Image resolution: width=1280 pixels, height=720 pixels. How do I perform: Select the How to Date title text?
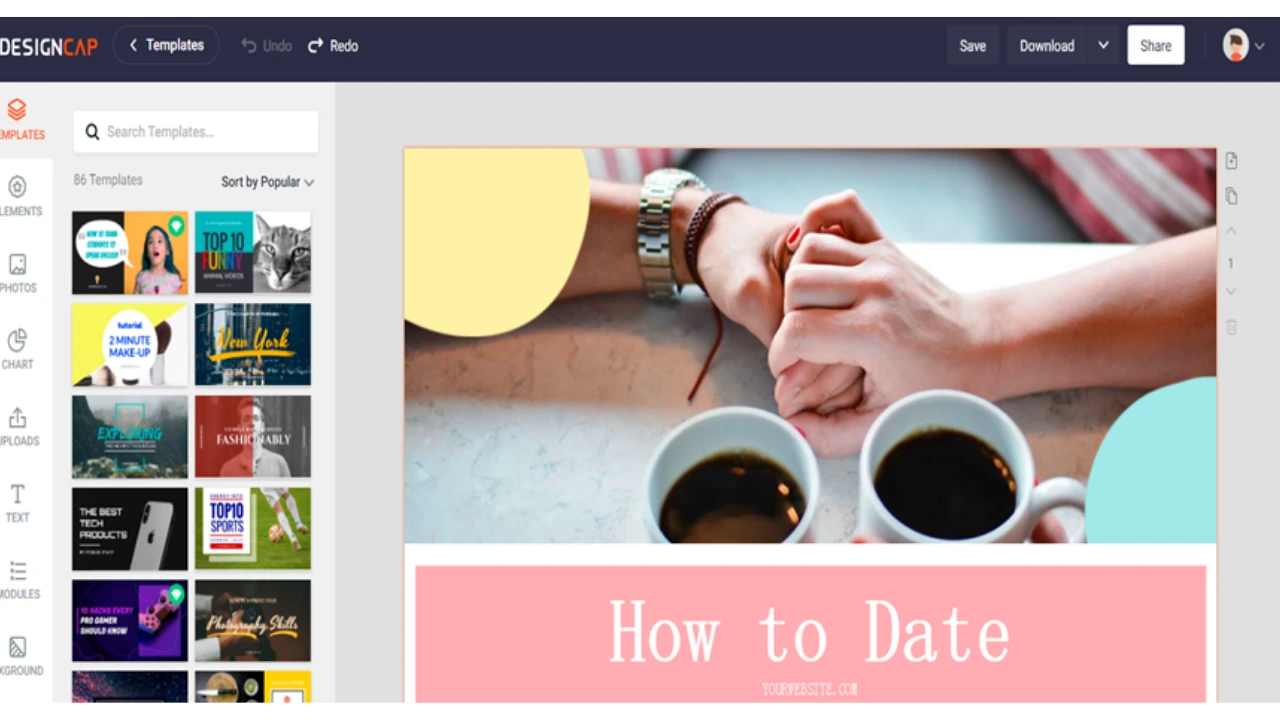[x=809, y=632]
